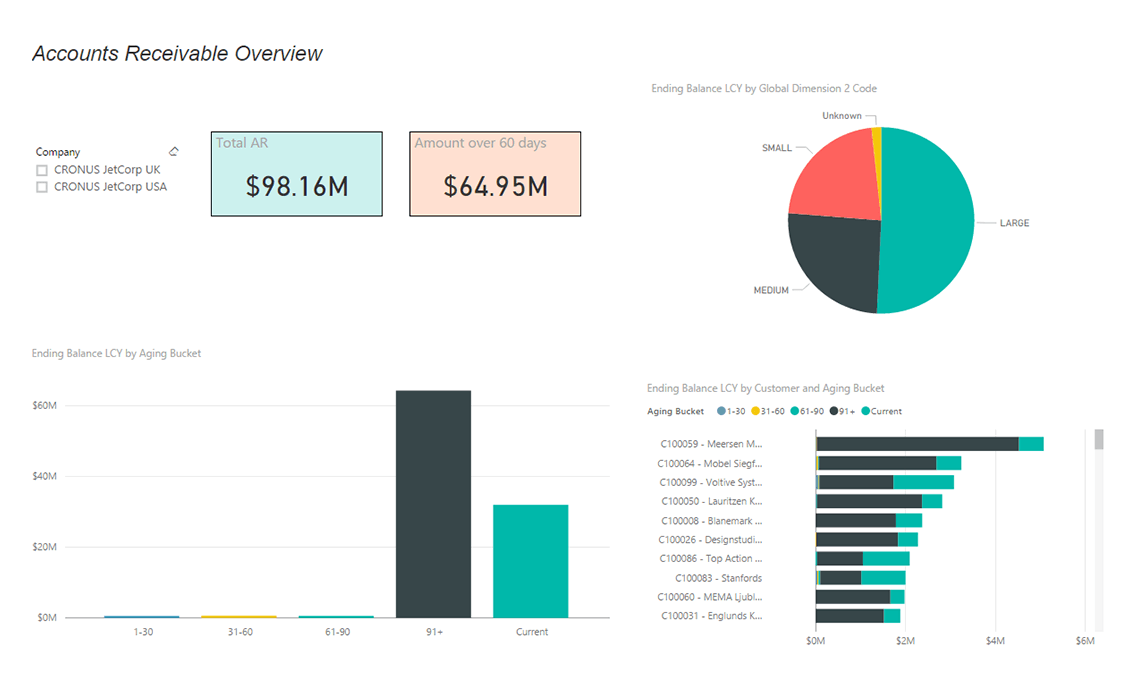Click the 91+ dark column bar
Image resolution: width=1140 pixels, height=687 pixels.
click(x=433, y=504)
